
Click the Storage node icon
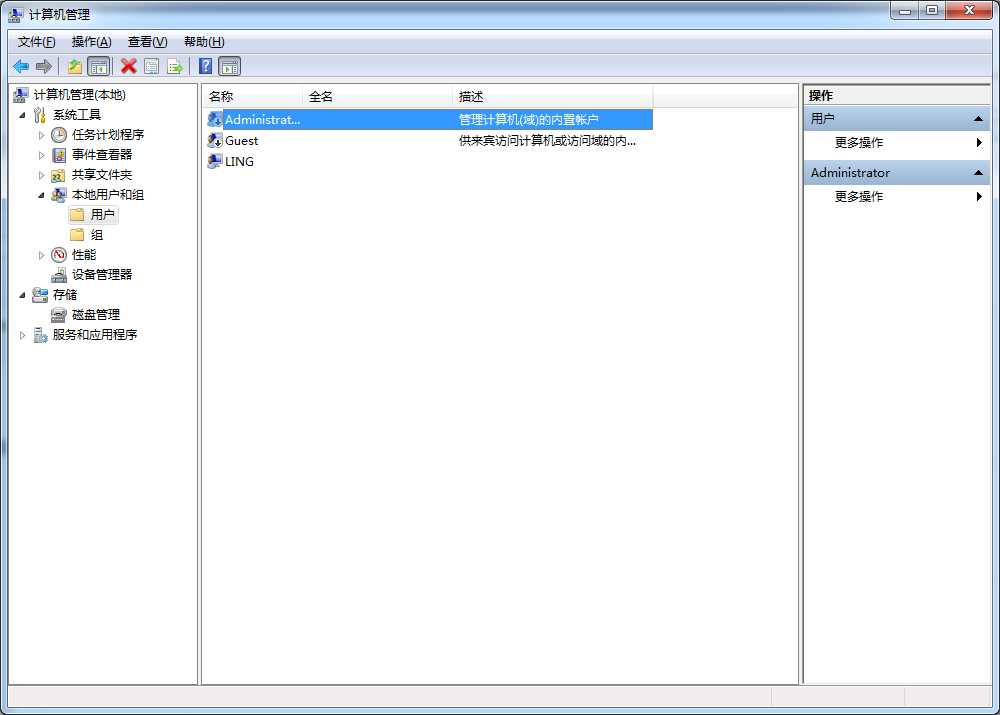(x=40, y=295)
